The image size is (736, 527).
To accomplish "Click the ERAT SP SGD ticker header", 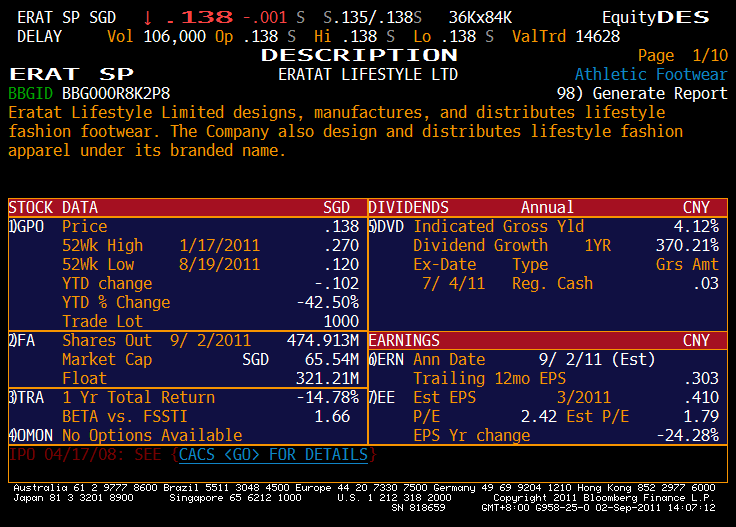I will coord(66,18).
